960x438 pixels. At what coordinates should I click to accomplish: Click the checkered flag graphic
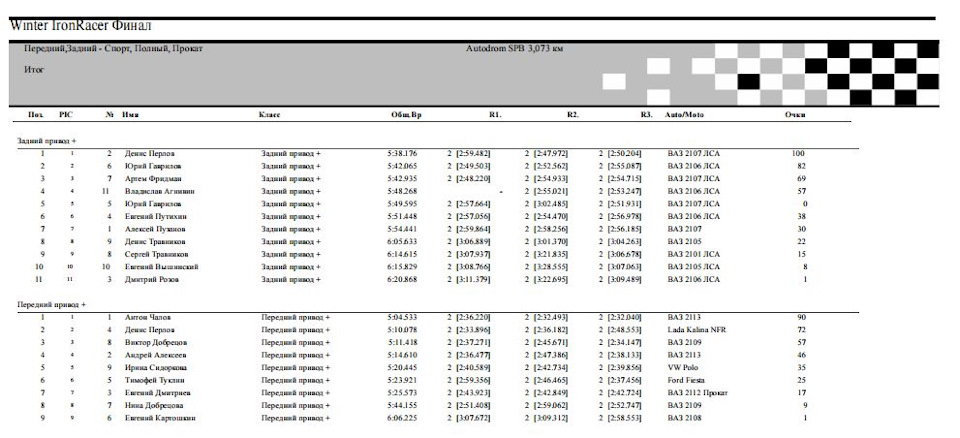click(x=770, y=74)
